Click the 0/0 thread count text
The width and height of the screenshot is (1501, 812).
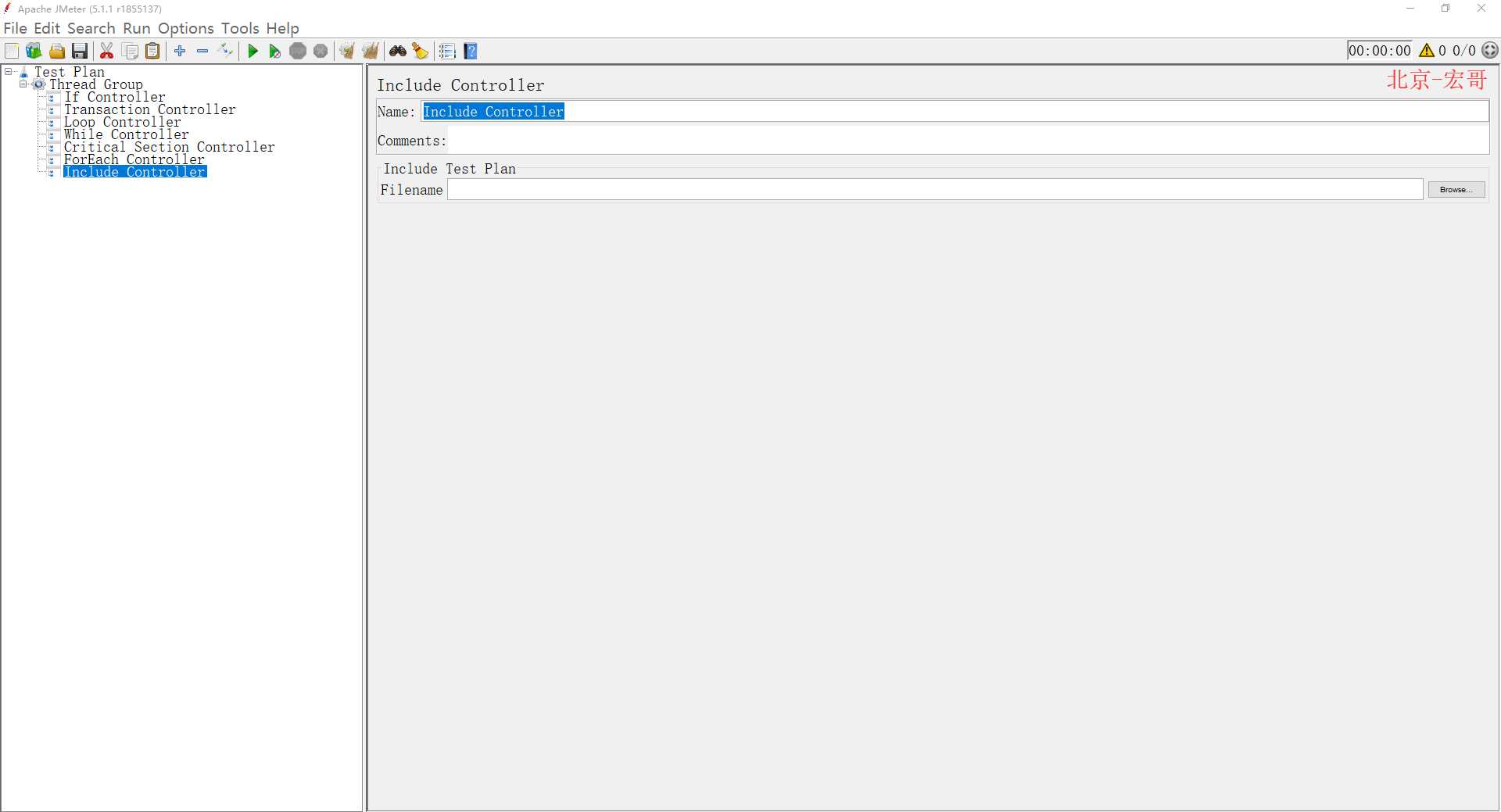point(1464,51)
